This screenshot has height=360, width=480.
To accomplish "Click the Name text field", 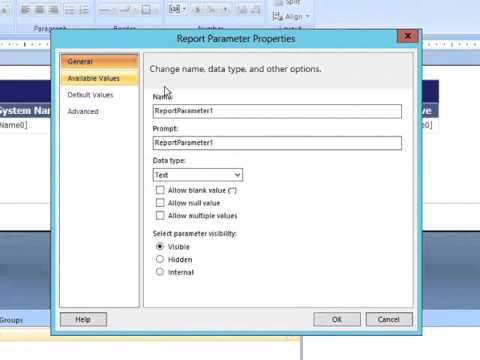I will point(277,111).
